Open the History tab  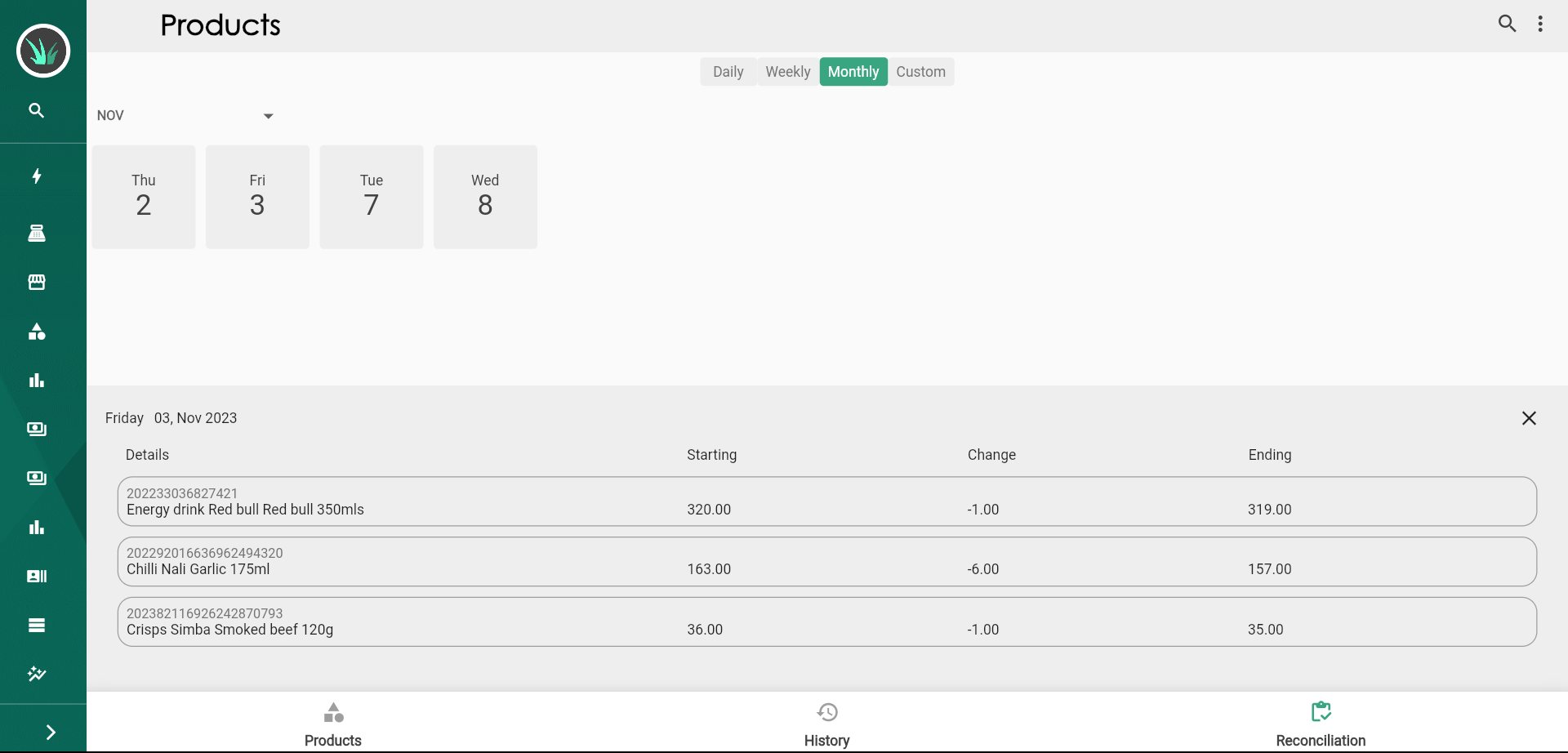pos(826,724)
